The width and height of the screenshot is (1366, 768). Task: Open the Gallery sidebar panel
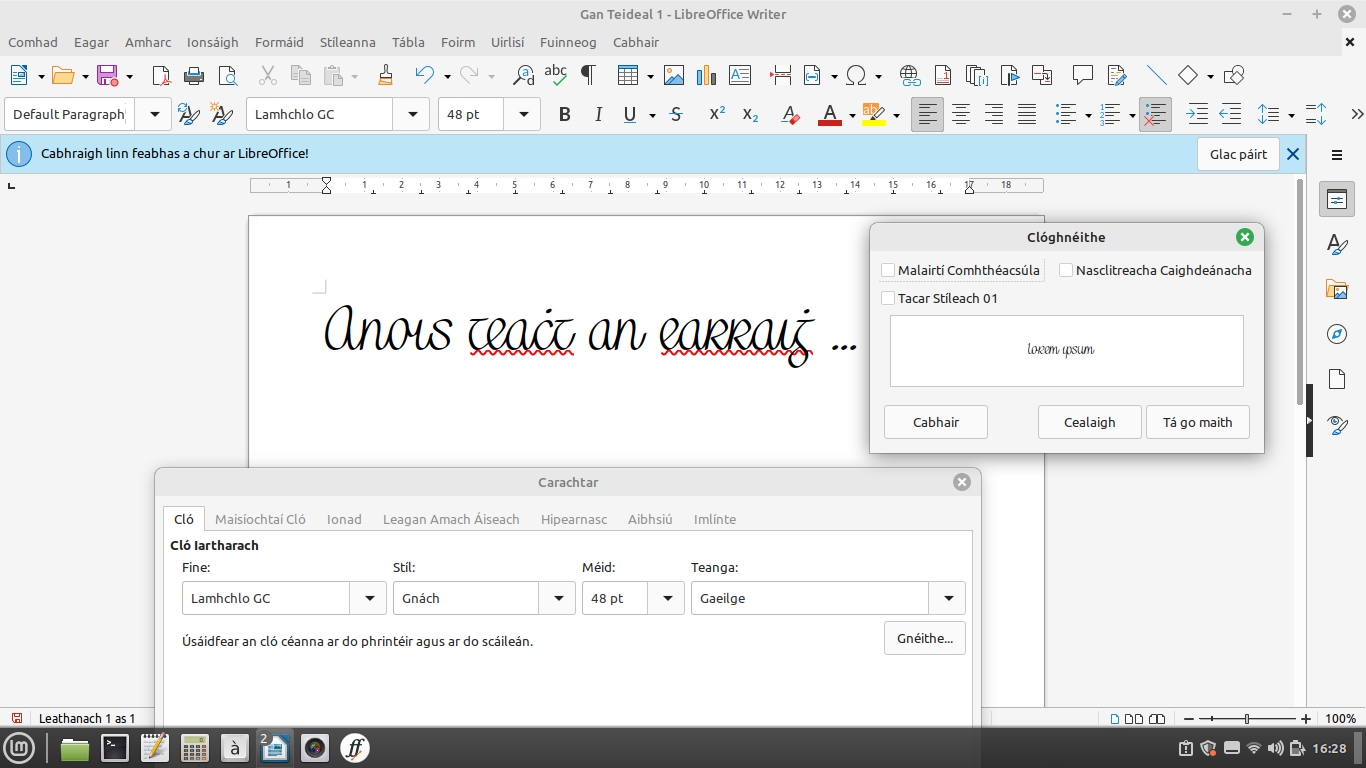coord(1336,289)
